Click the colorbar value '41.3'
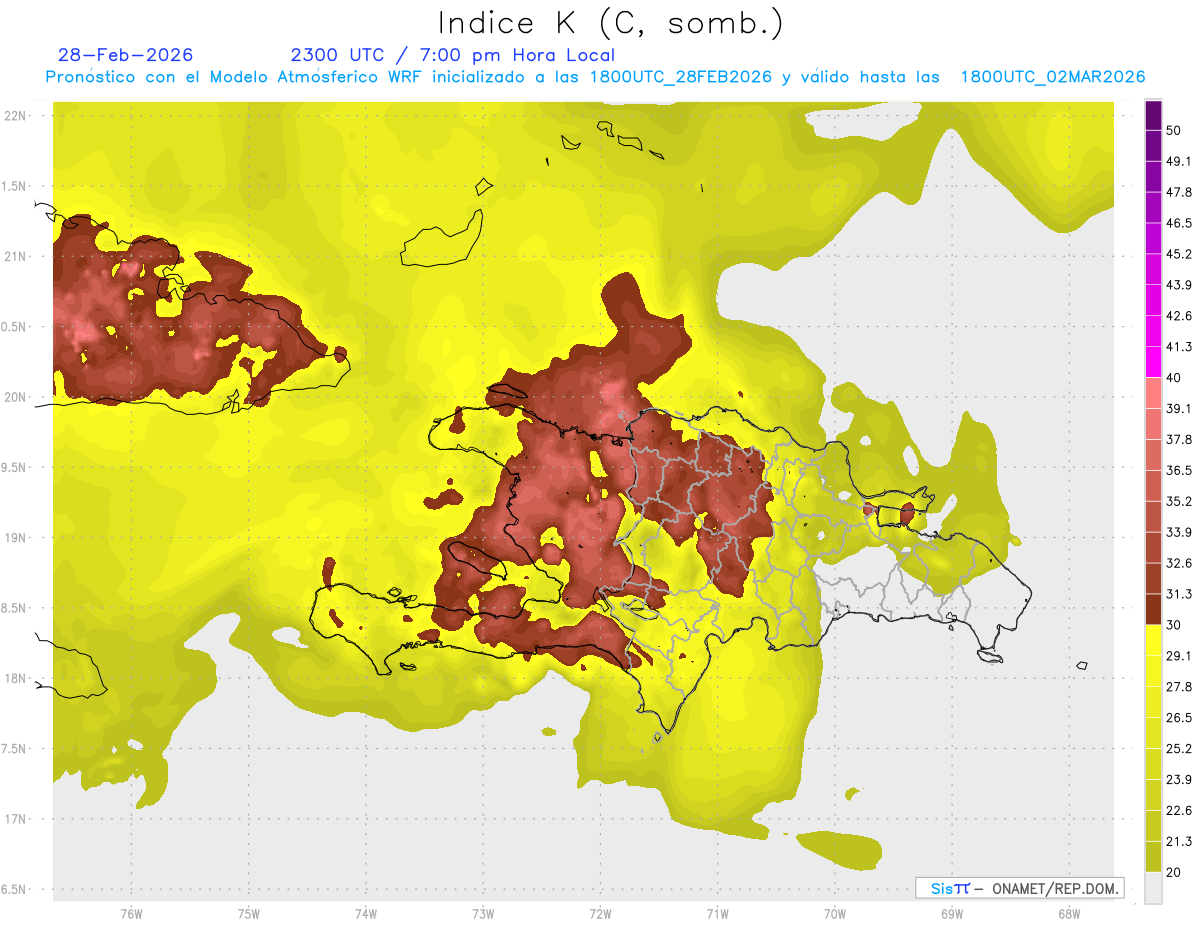Screen dimensions: 1200x927 (x=1179, y=347)
